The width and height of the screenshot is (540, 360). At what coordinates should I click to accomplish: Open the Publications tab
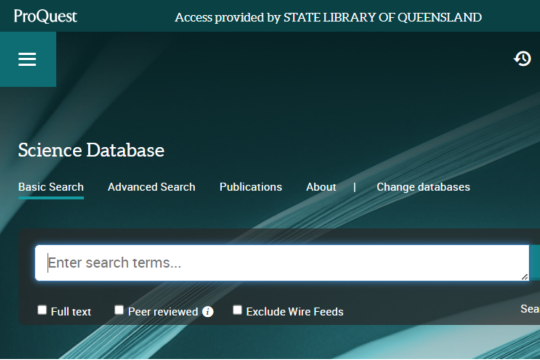[x=251, y=187]
